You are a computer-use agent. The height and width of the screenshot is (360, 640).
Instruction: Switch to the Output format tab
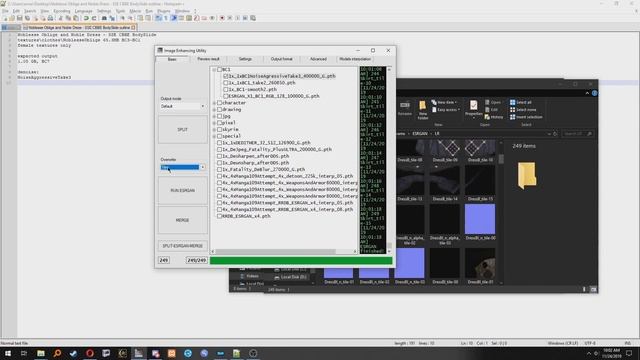pyautogui.click(x=282, y=59)
